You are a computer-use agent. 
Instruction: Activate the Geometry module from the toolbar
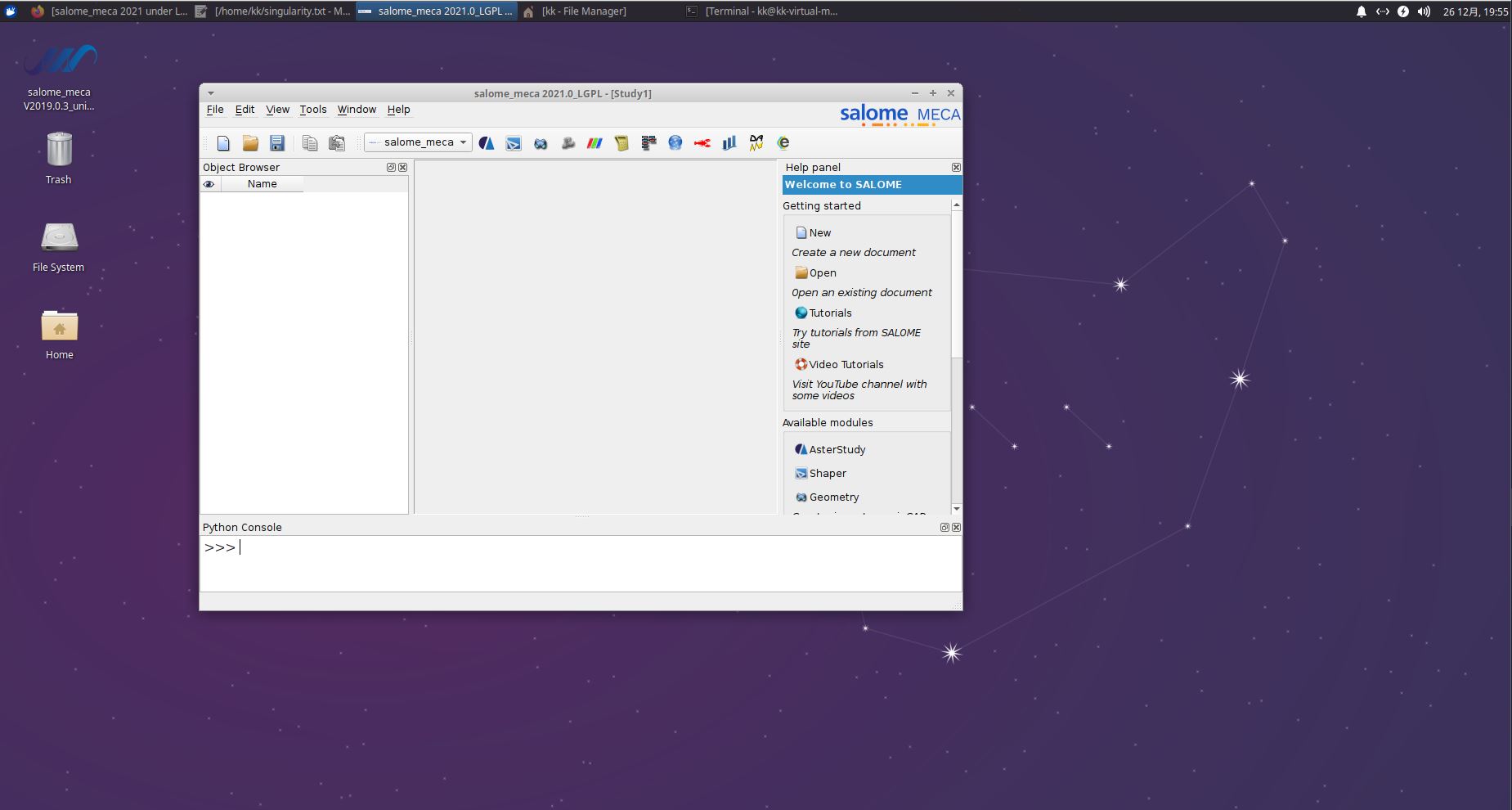click(541, 143)
